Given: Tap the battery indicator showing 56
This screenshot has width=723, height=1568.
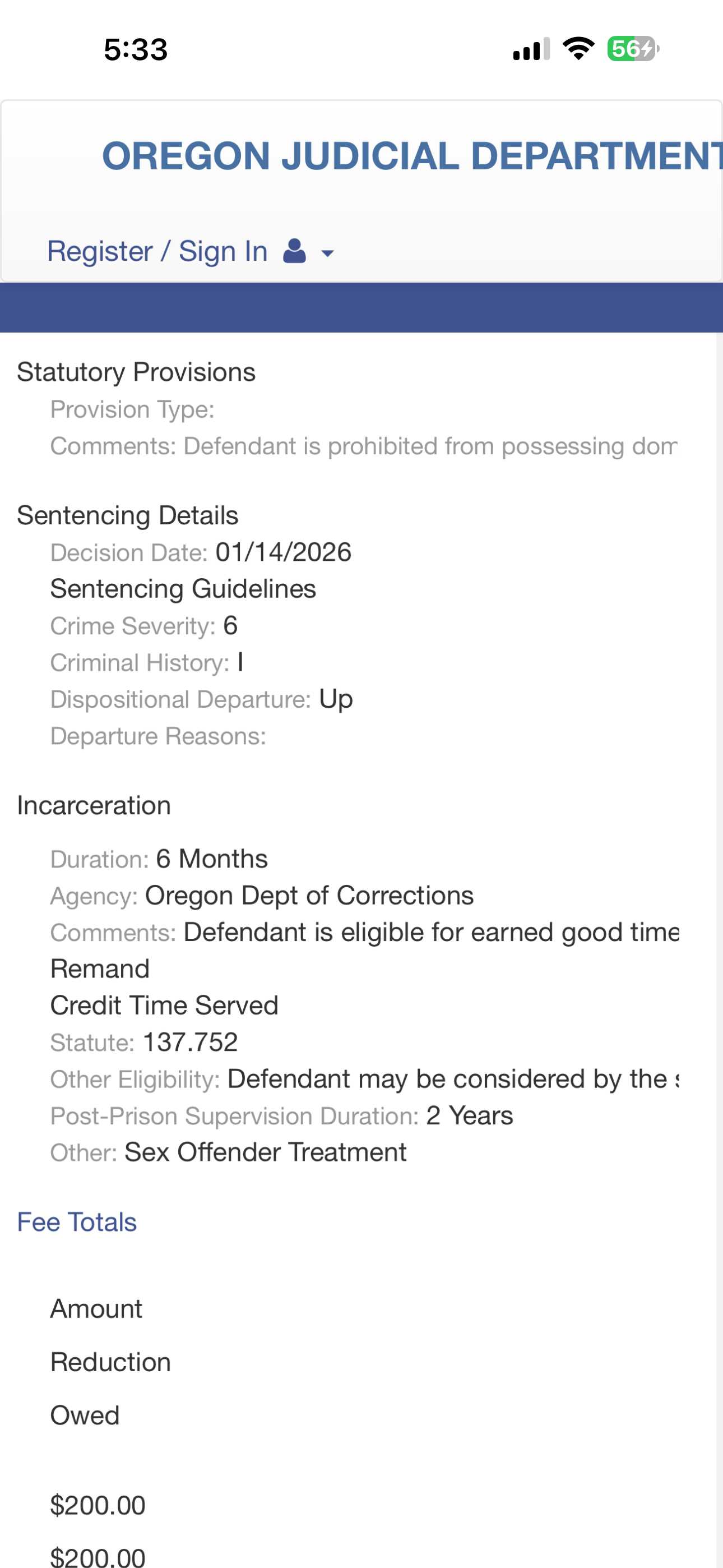Looking at the screenshot, I should [632, 49].
